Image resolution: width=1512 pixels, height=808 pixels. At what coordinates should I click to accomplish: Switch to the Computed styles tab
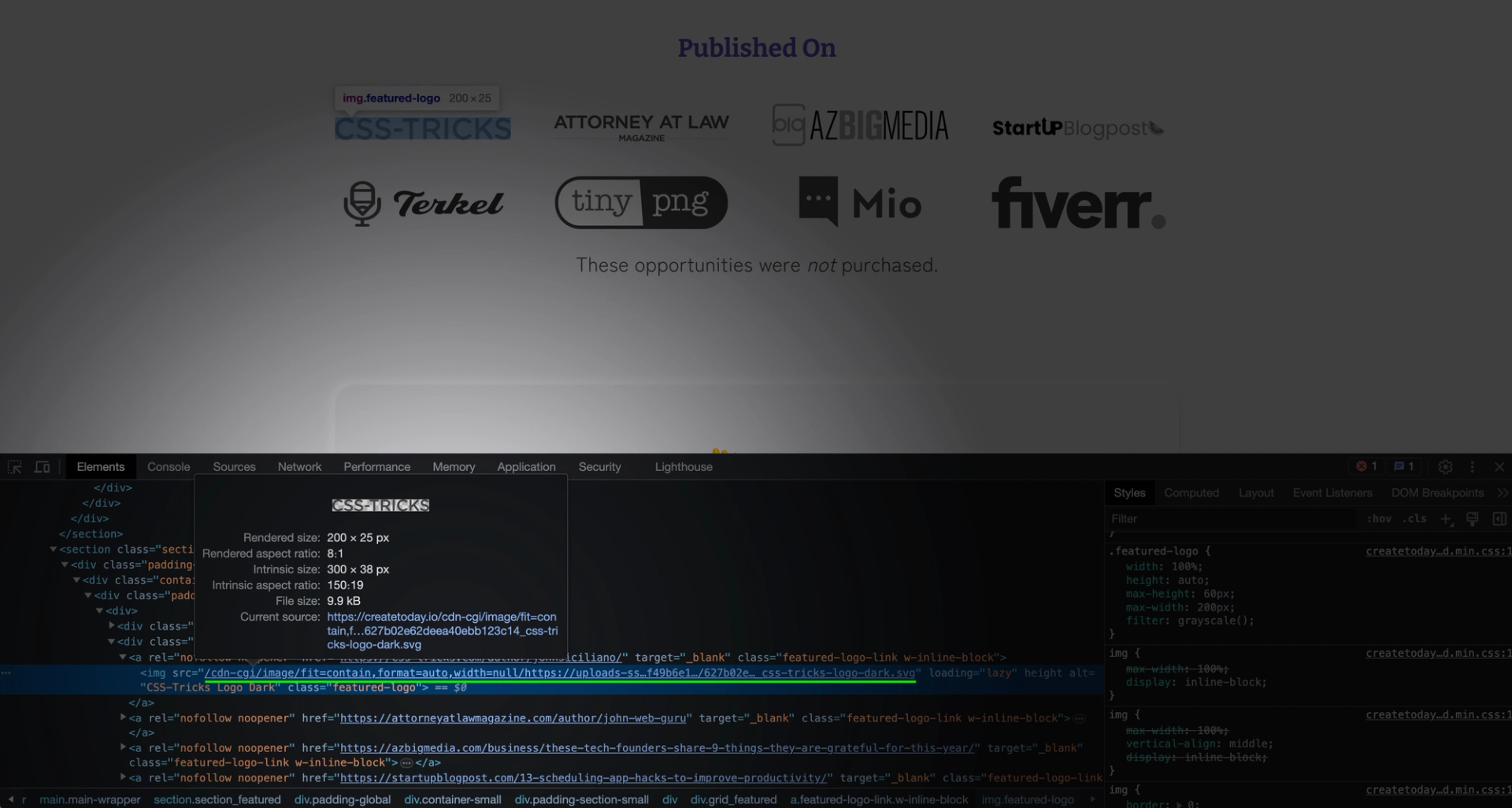point(1191,493)
